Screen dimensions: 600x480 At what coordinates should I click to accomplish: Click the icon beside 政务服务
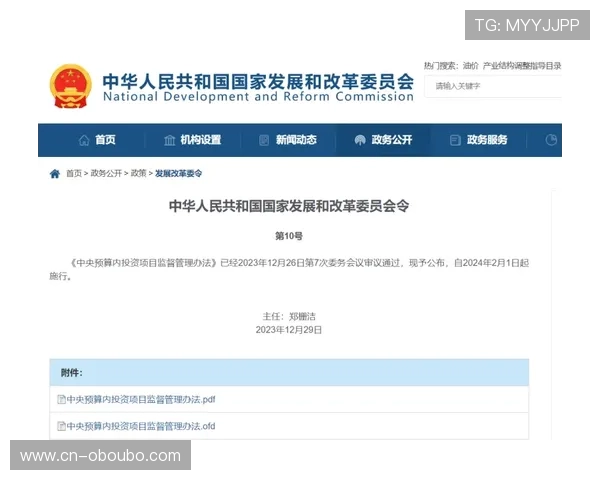455,140
